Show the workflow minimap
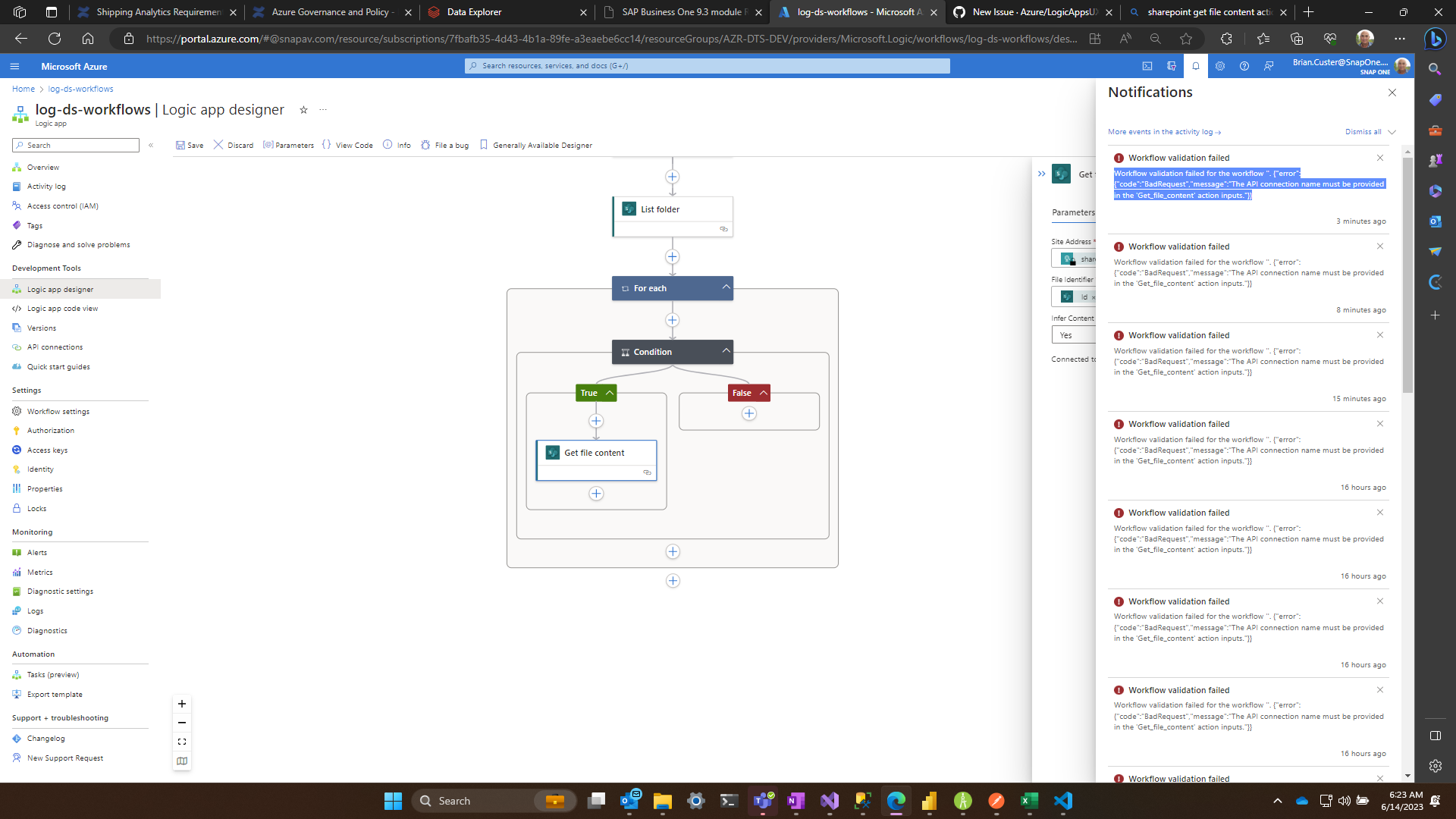The width and height of the screenshot is (1456, 819). [x=181, y=761]
